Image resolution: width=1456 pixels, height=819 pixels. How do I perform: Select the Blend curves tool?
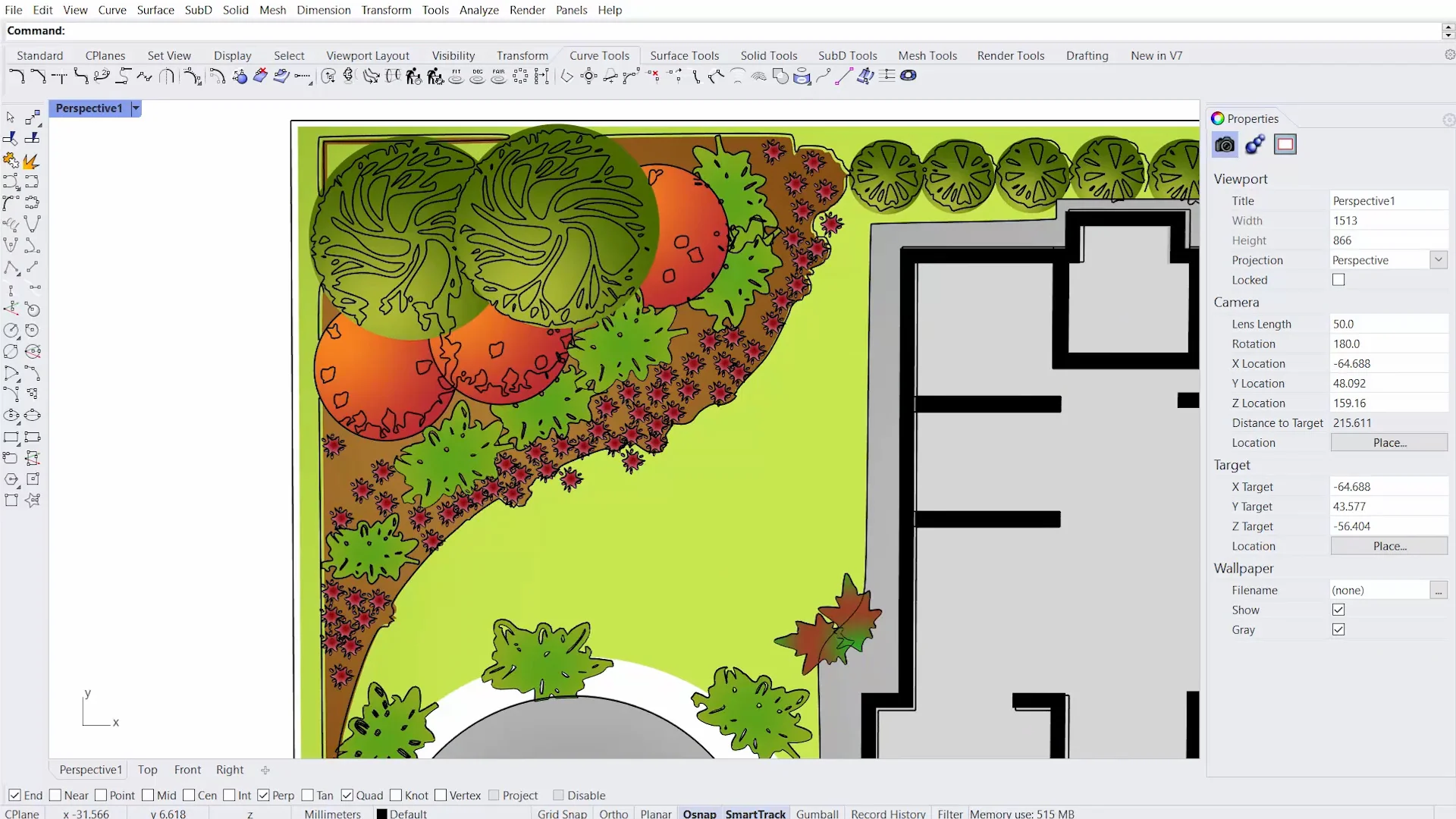102,76
